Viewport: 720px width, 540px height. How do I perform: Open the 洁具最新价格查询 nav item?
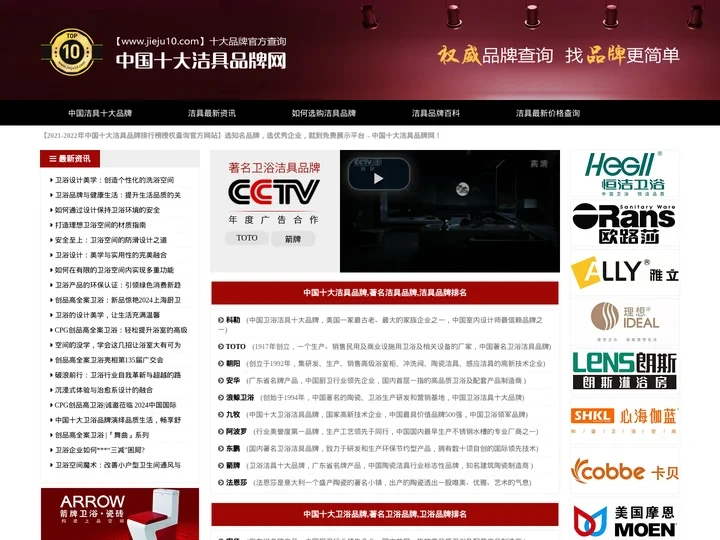coord(548,113)
